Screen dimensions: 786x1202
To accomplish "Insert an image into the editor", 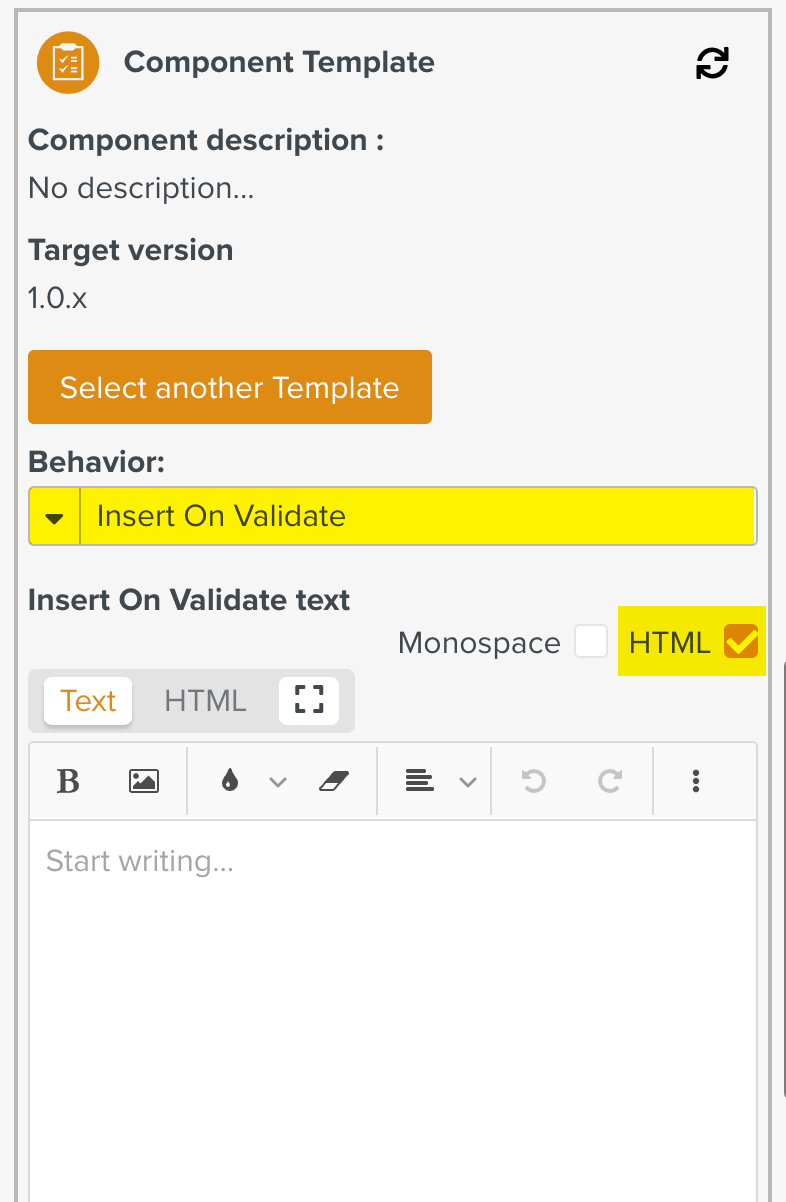I will coord(143,781).
